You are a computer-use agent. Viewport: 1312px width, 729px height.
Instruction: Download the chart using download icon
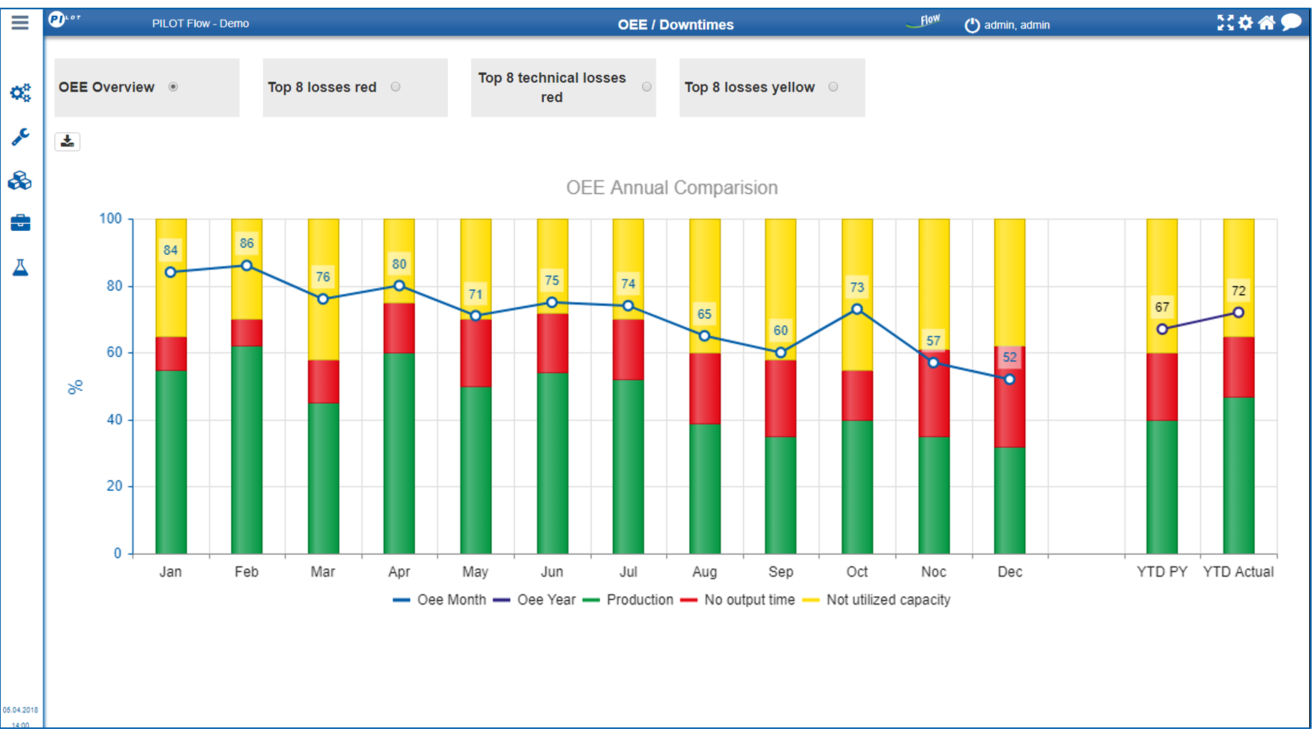pos(67,141)
